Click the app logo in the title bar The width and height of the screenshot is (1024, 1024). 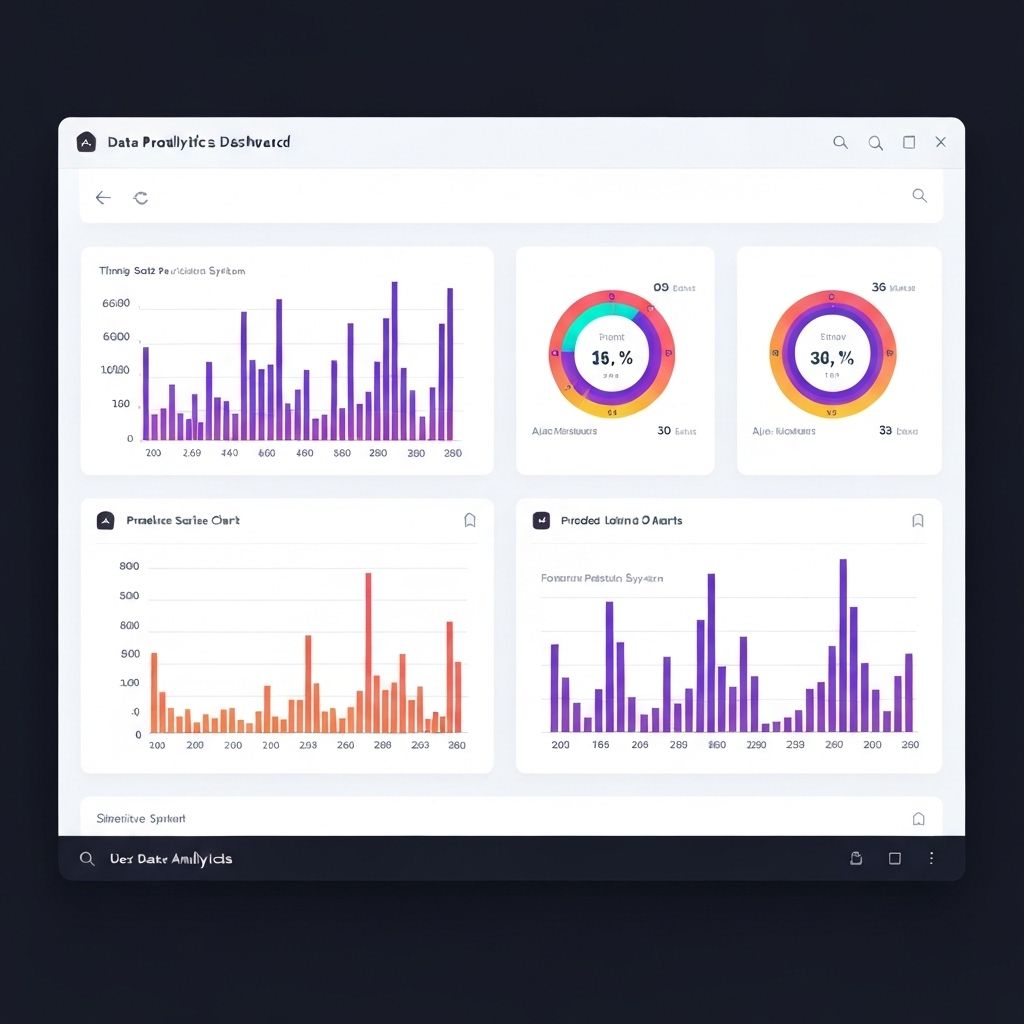point(86,142)
